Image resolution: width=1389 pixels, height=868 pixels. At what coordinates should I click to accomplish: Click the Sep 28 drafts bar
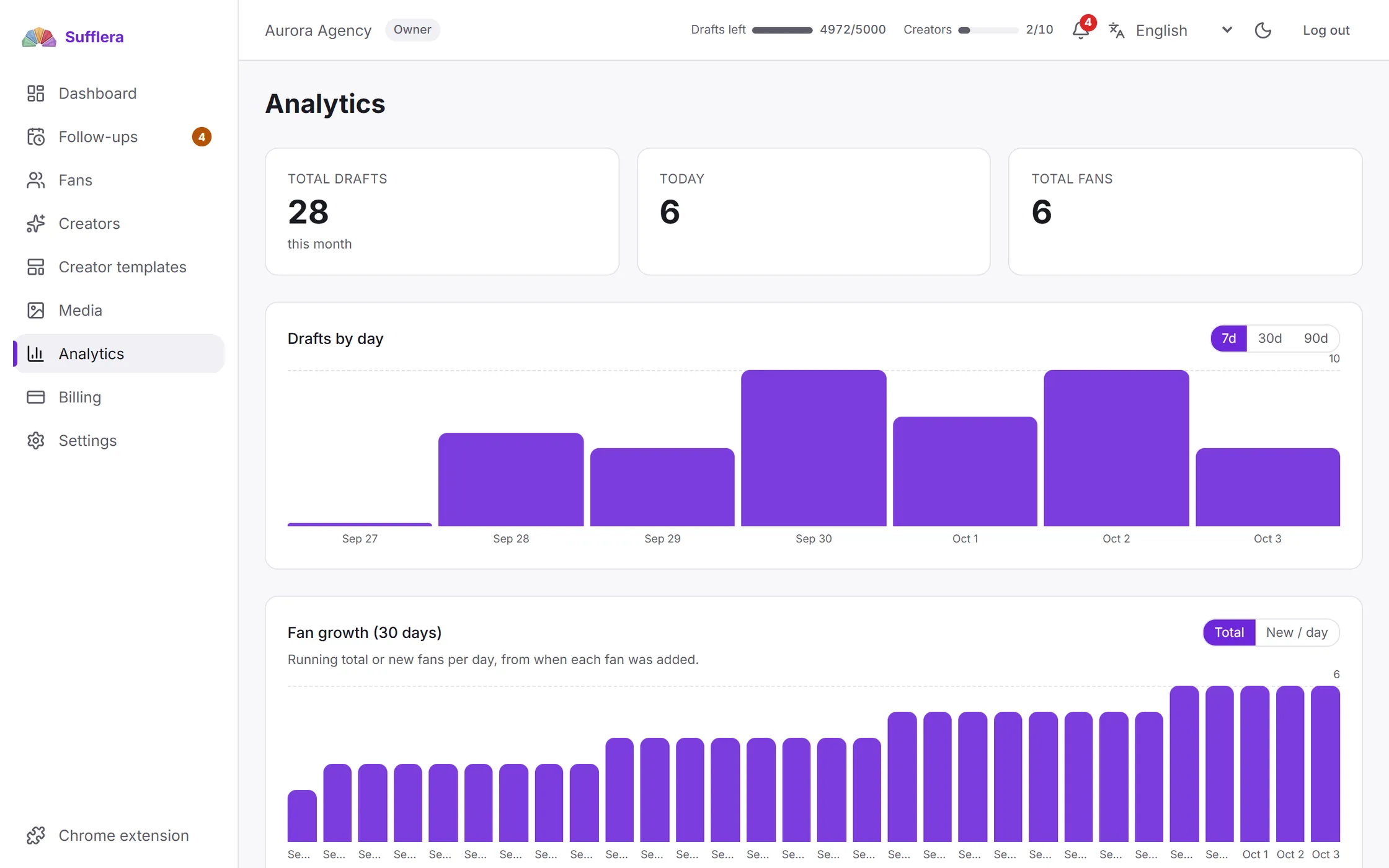pos(511,479)
